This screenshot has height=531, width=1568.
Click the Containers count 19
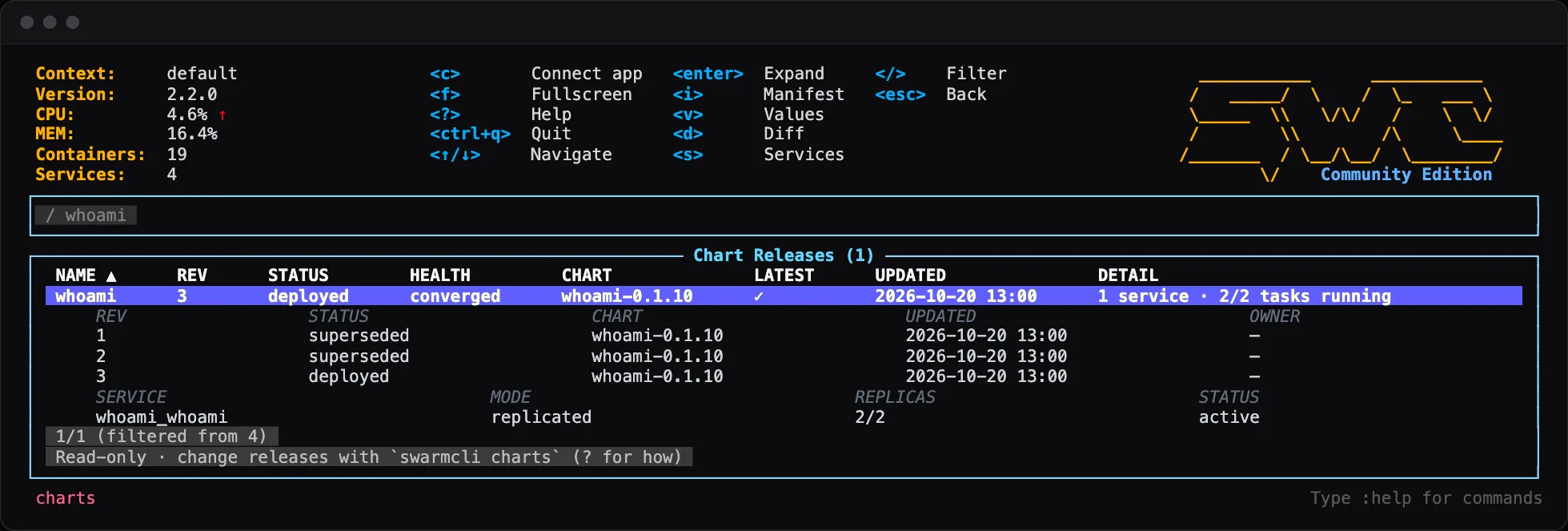pyautogui.click(x=177, y=155)
